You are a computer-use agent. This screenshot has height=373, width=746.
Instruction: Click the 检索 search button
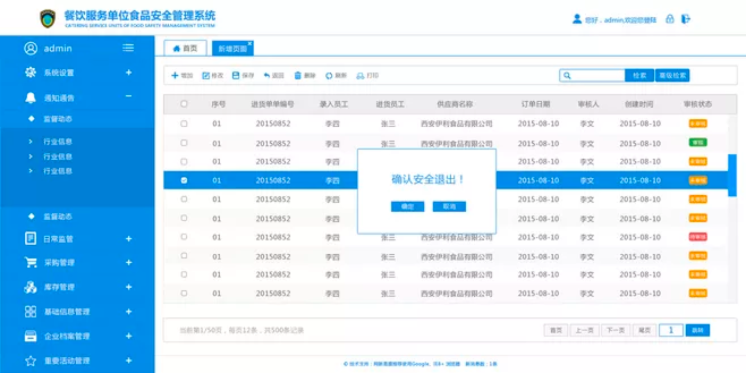[639, 75]
